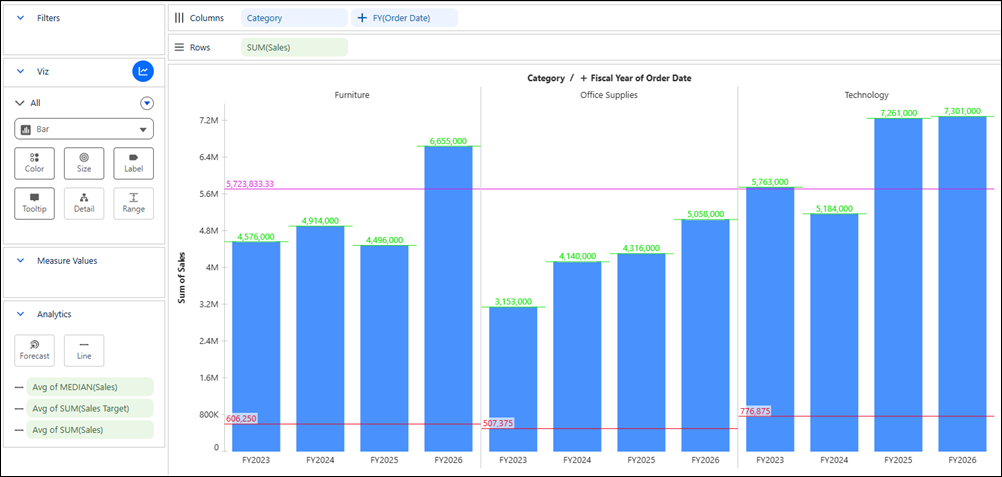Click the plus icon in the chart header

[583, 78]
